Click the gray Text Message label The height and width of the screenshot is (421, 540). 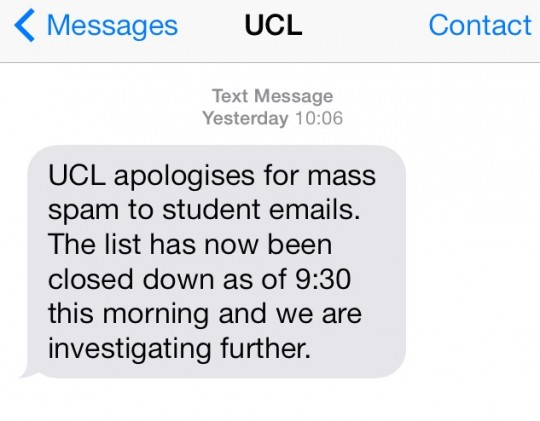click(272, 96)
